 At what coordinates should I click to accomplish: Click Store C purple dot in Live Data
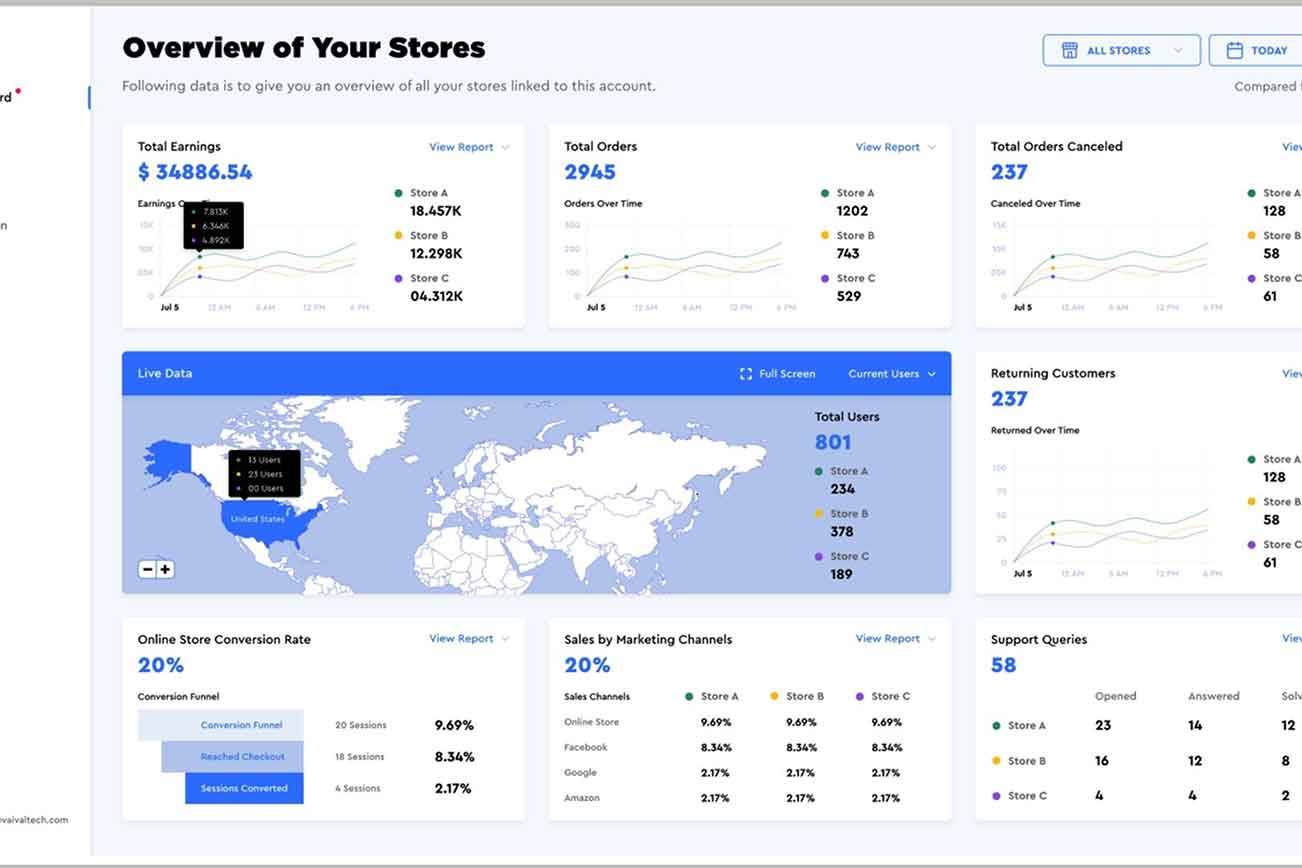pyautogui.click(x=819, y=557)
